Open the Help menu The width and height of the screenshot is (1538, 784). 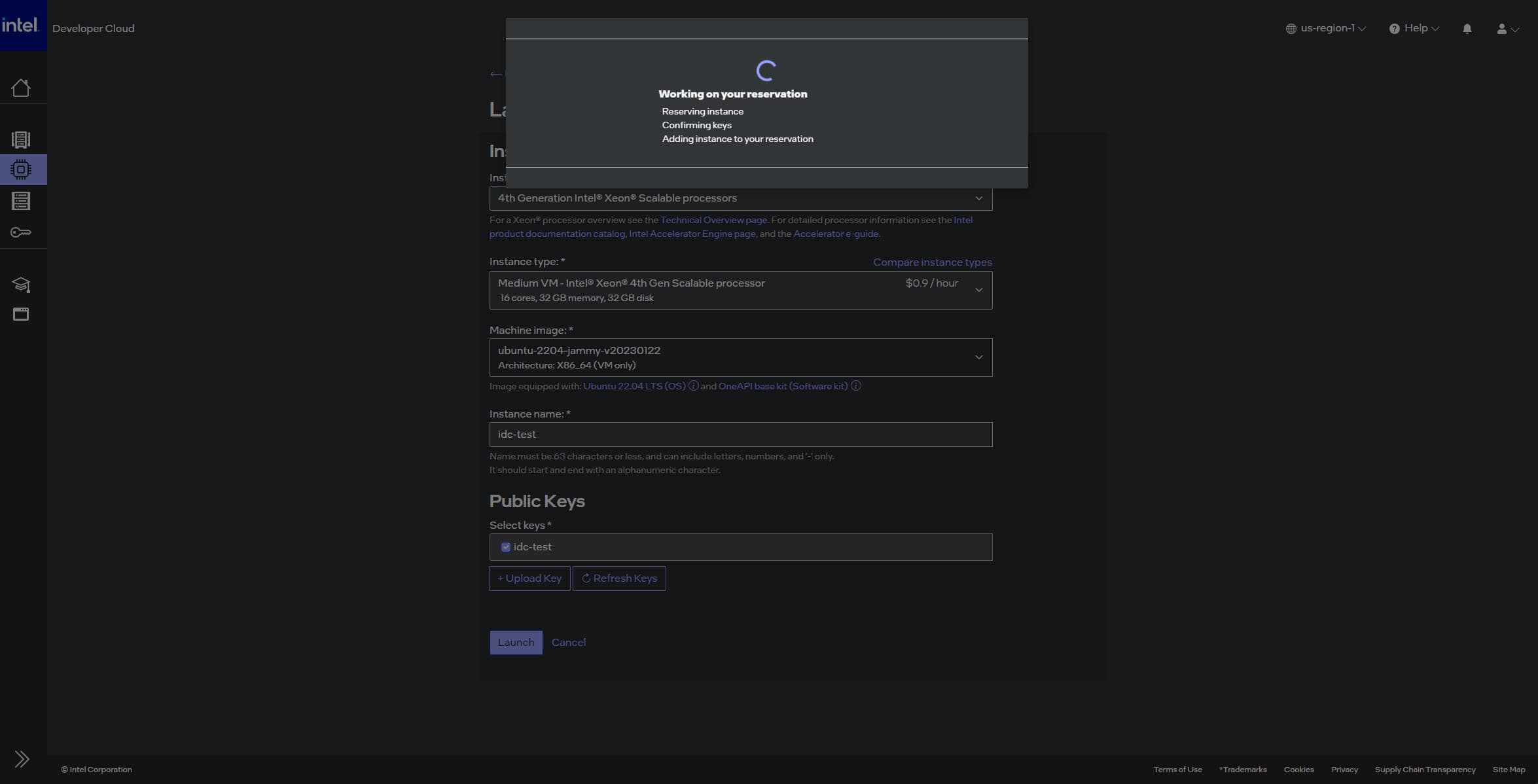click(x=1414, y=28)
